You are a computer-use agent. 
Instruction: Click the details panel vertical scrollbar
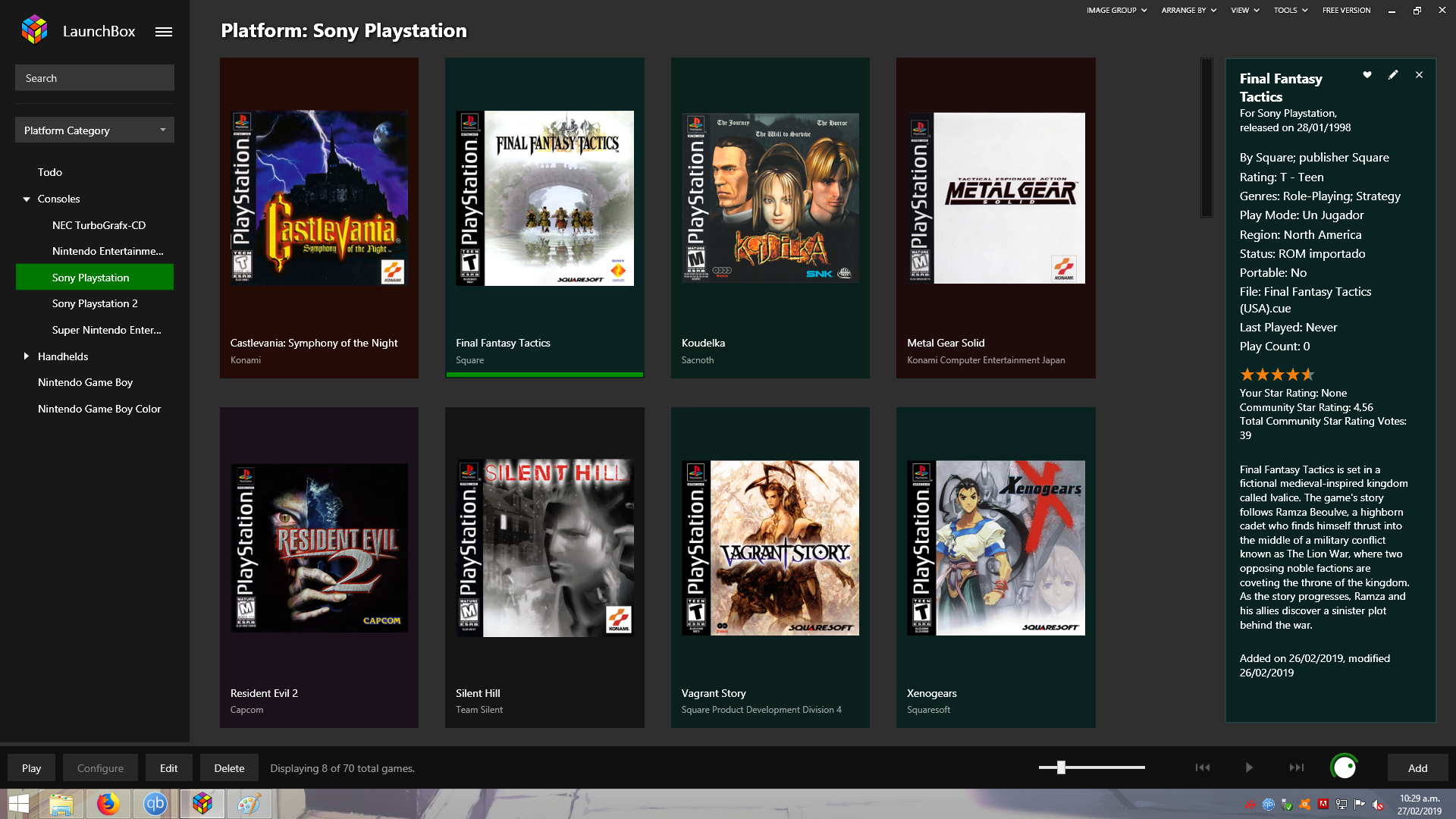(1207, 137)
